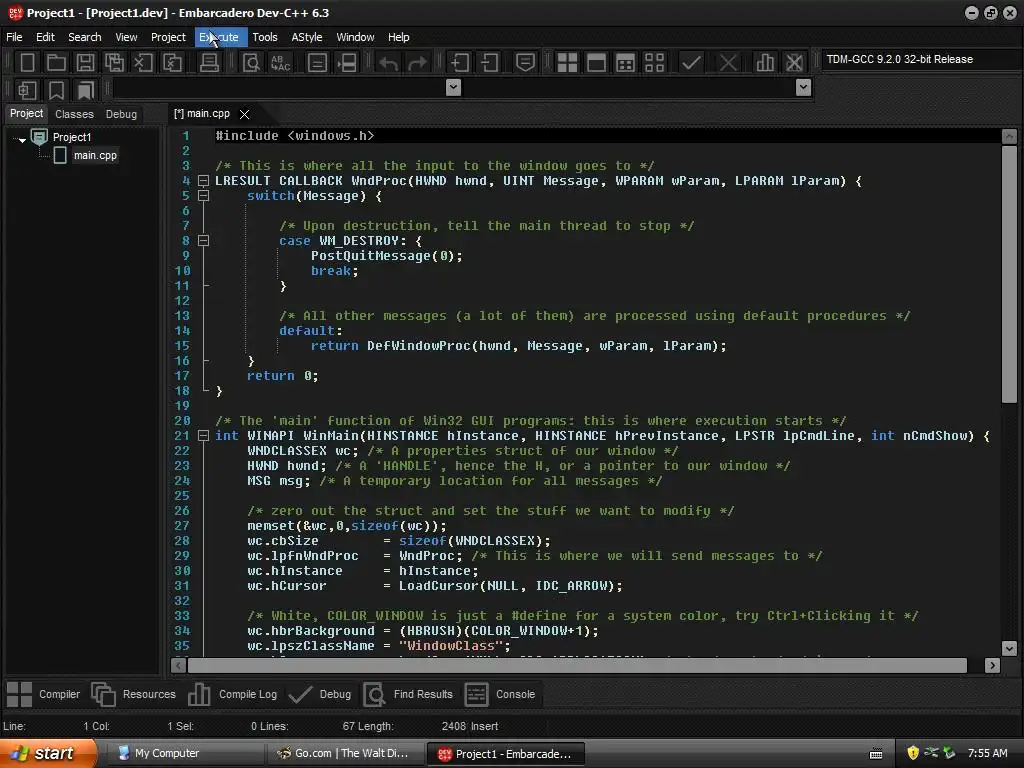Start debugging with the checkmark icon
This screenshot has width=1024, height=768.
(691, 63)
